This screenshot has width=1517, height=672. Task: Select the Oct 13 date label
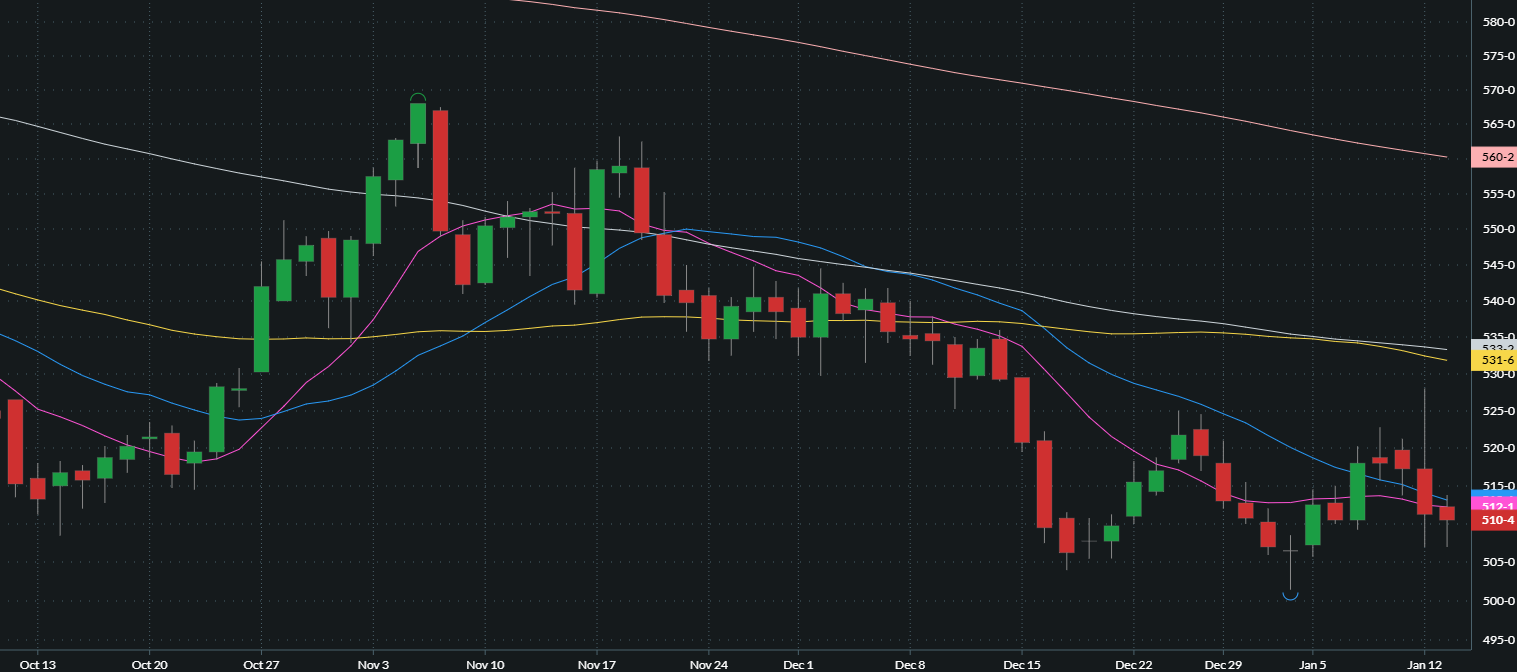tap(37, 664)
